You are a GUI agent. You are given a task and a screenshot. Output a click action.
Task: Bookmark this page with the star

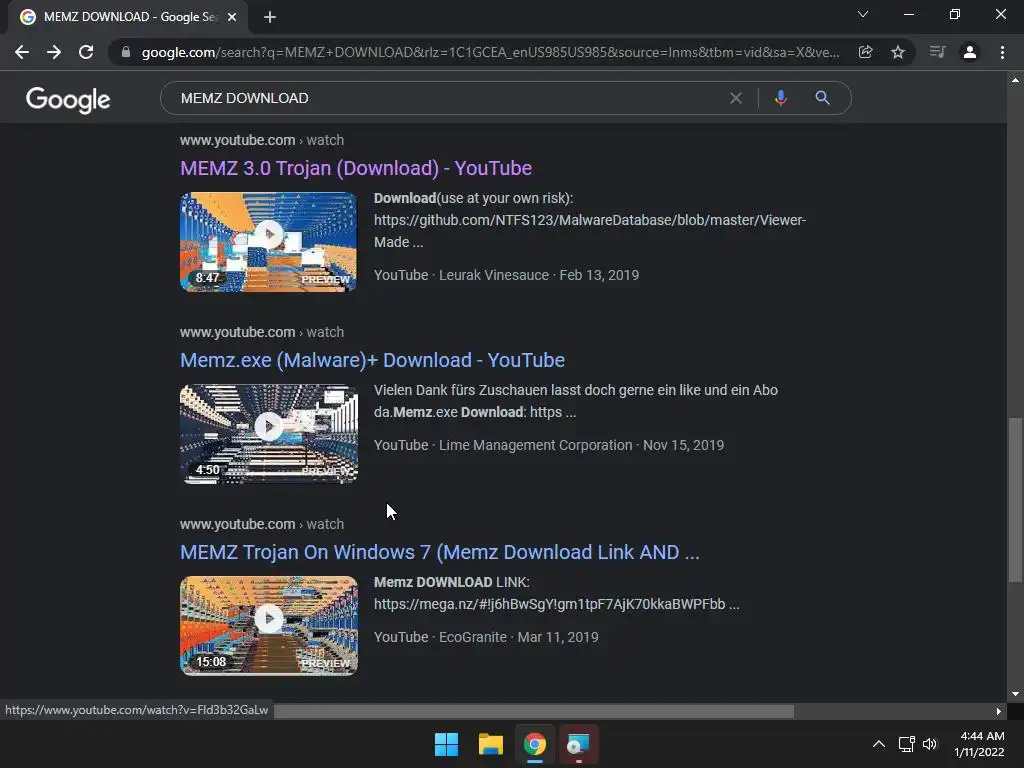[898, 52]
